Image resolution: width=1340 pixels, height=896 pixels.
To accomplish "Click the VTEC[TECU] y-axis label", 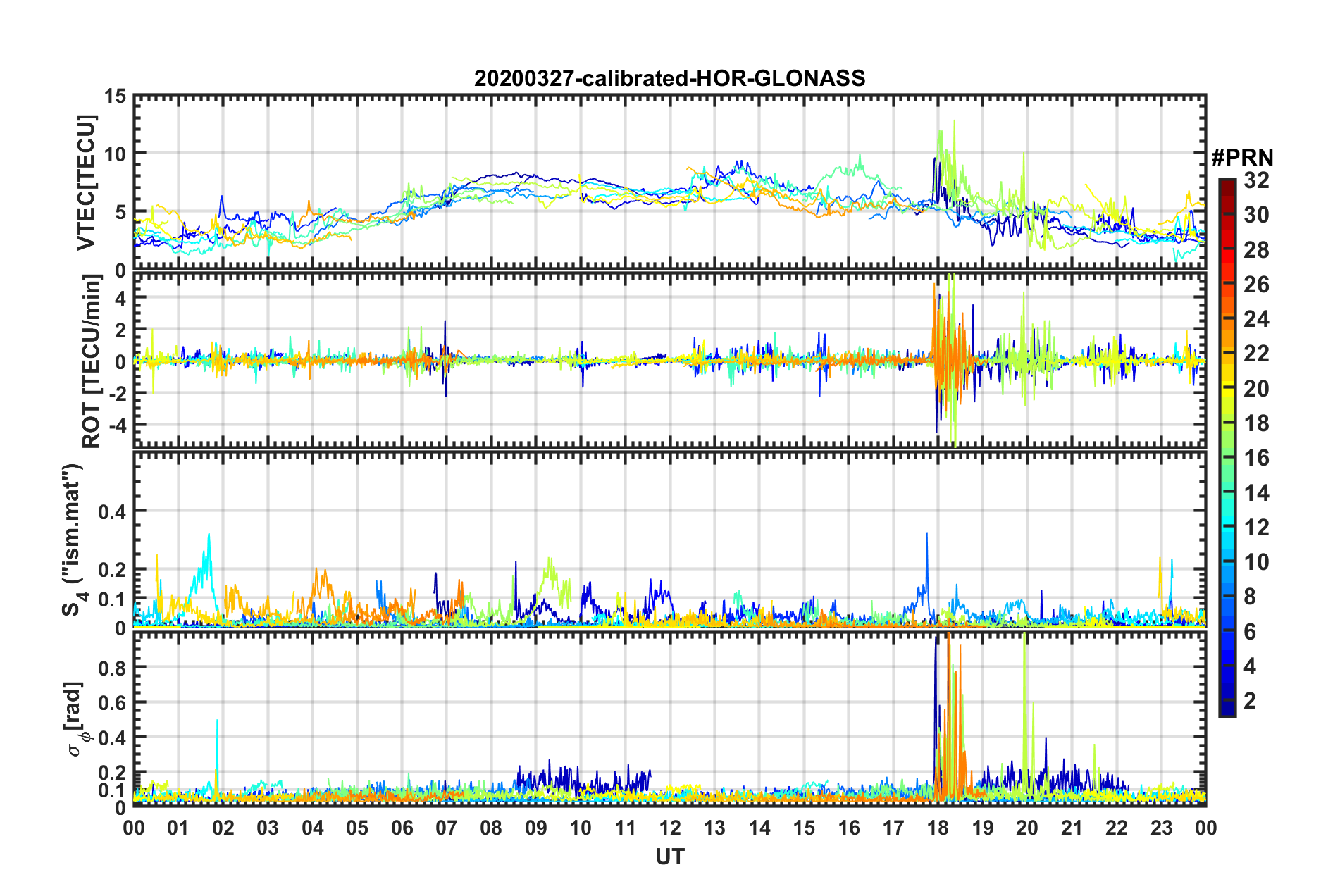I will tap(86, 182).
